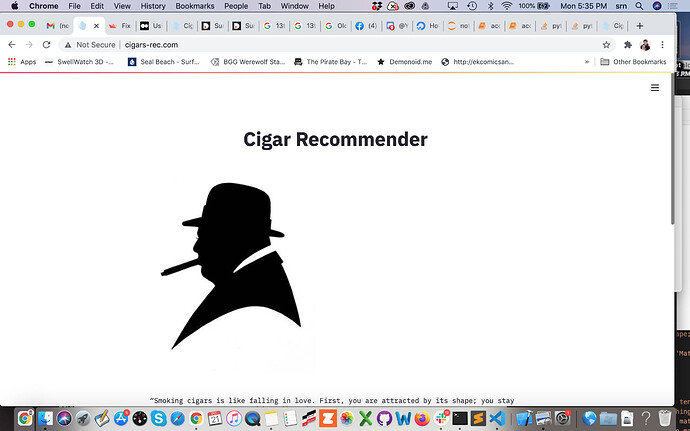Switch to the Facebook (4) tab

[x=366, y=26]
